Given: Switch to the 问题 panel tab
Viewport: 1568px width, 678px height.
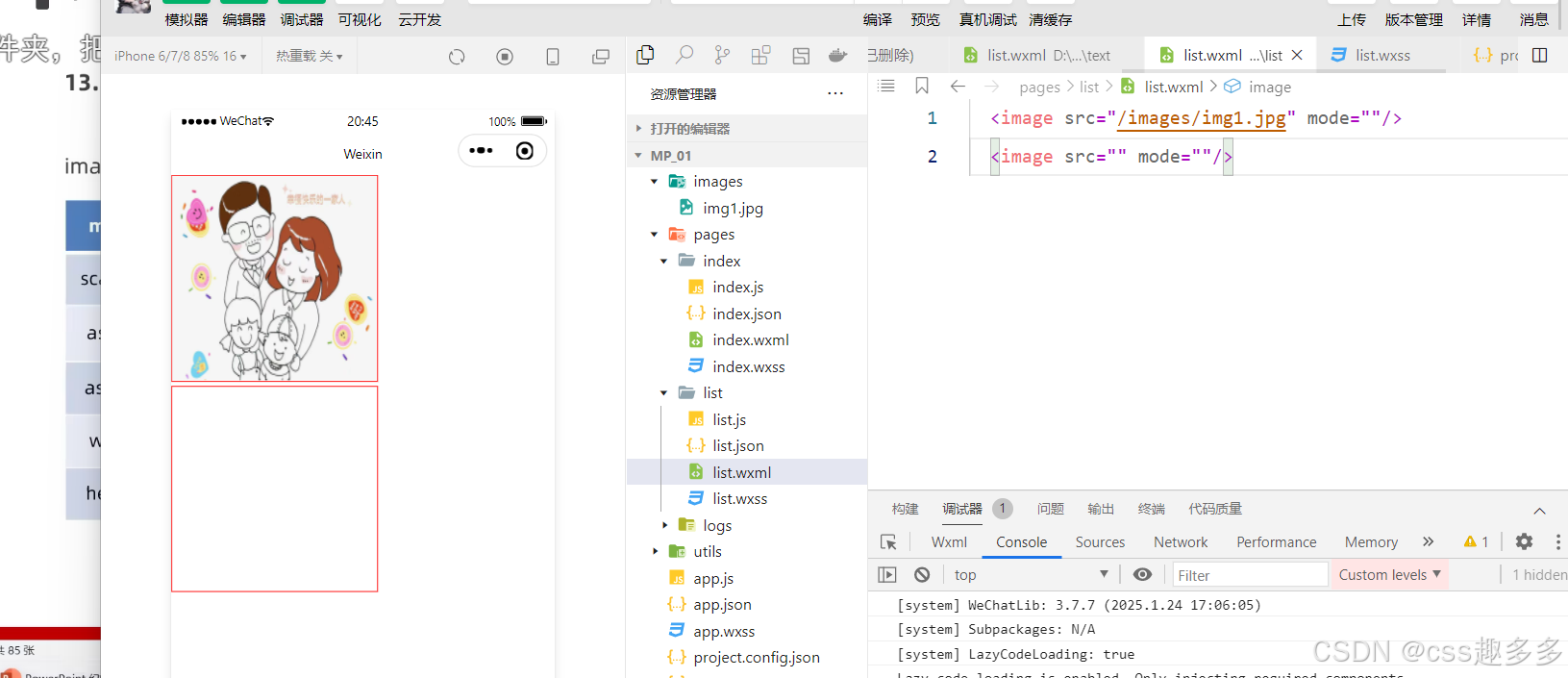Looking at the screenshot, I should pos(1051,509).
